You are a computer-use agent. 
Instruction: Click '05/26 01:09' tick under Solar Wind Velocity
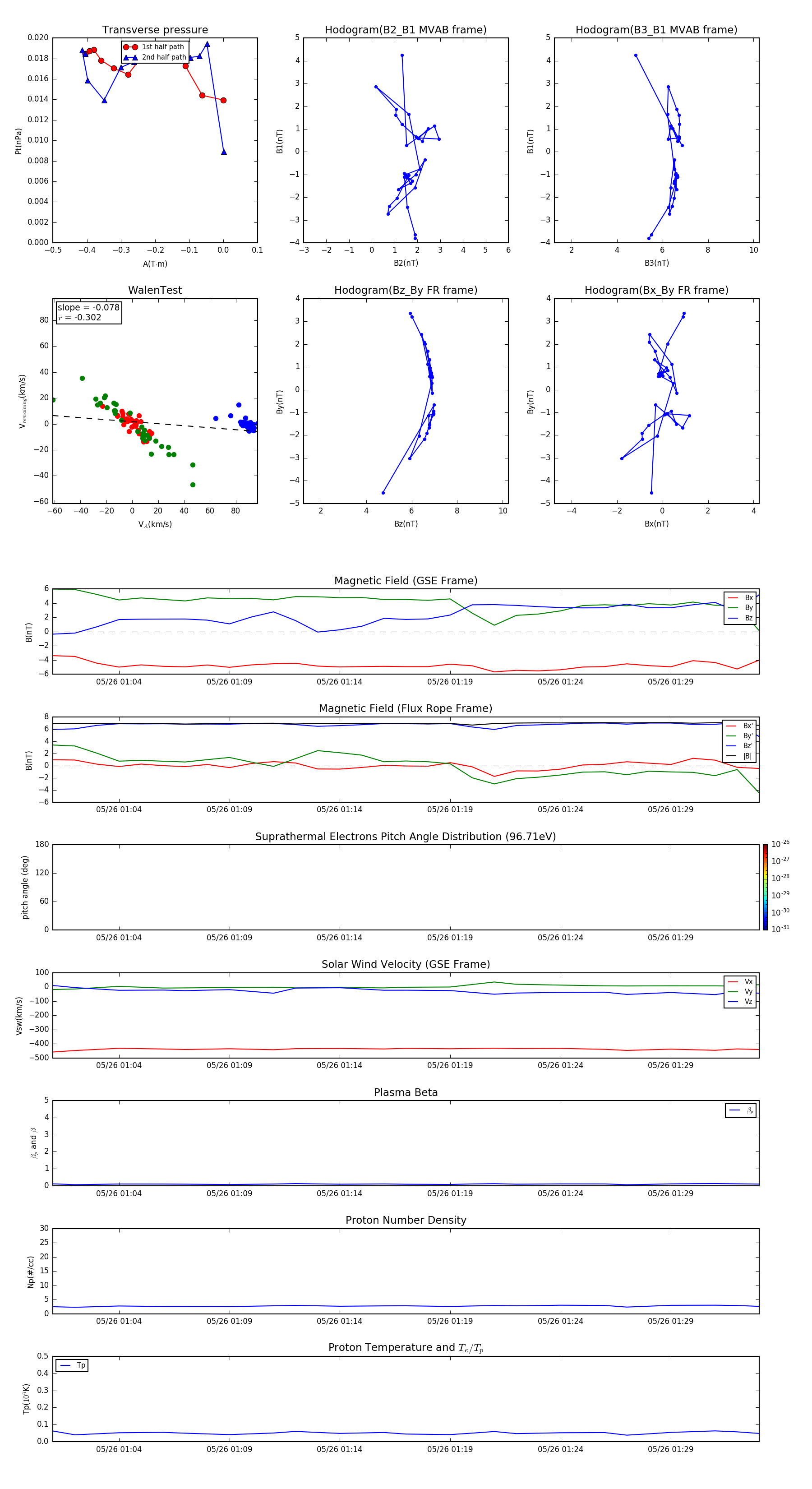click(x=230, y=1065)
